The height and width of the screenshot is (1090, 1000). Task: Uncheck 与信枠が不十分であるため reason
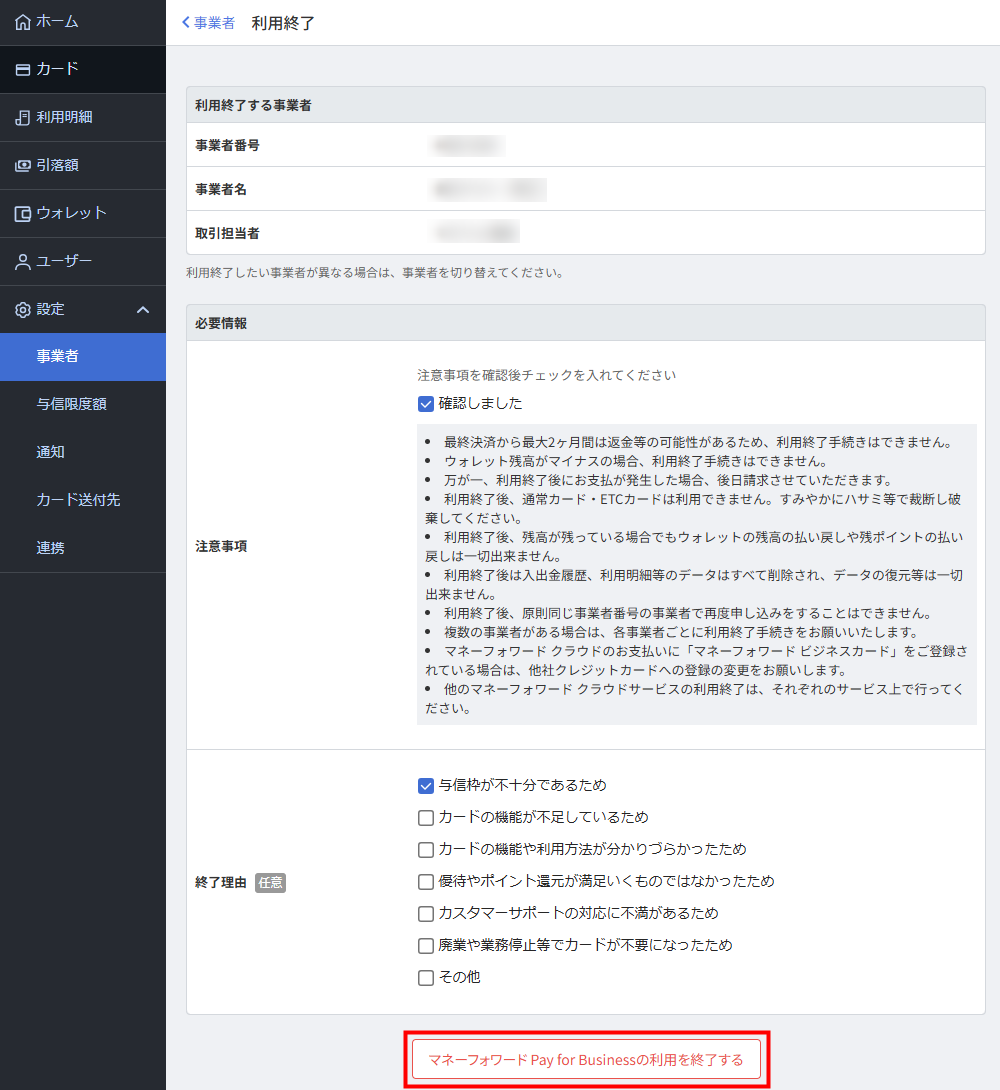pyautogui.click(x=426, y=786)
